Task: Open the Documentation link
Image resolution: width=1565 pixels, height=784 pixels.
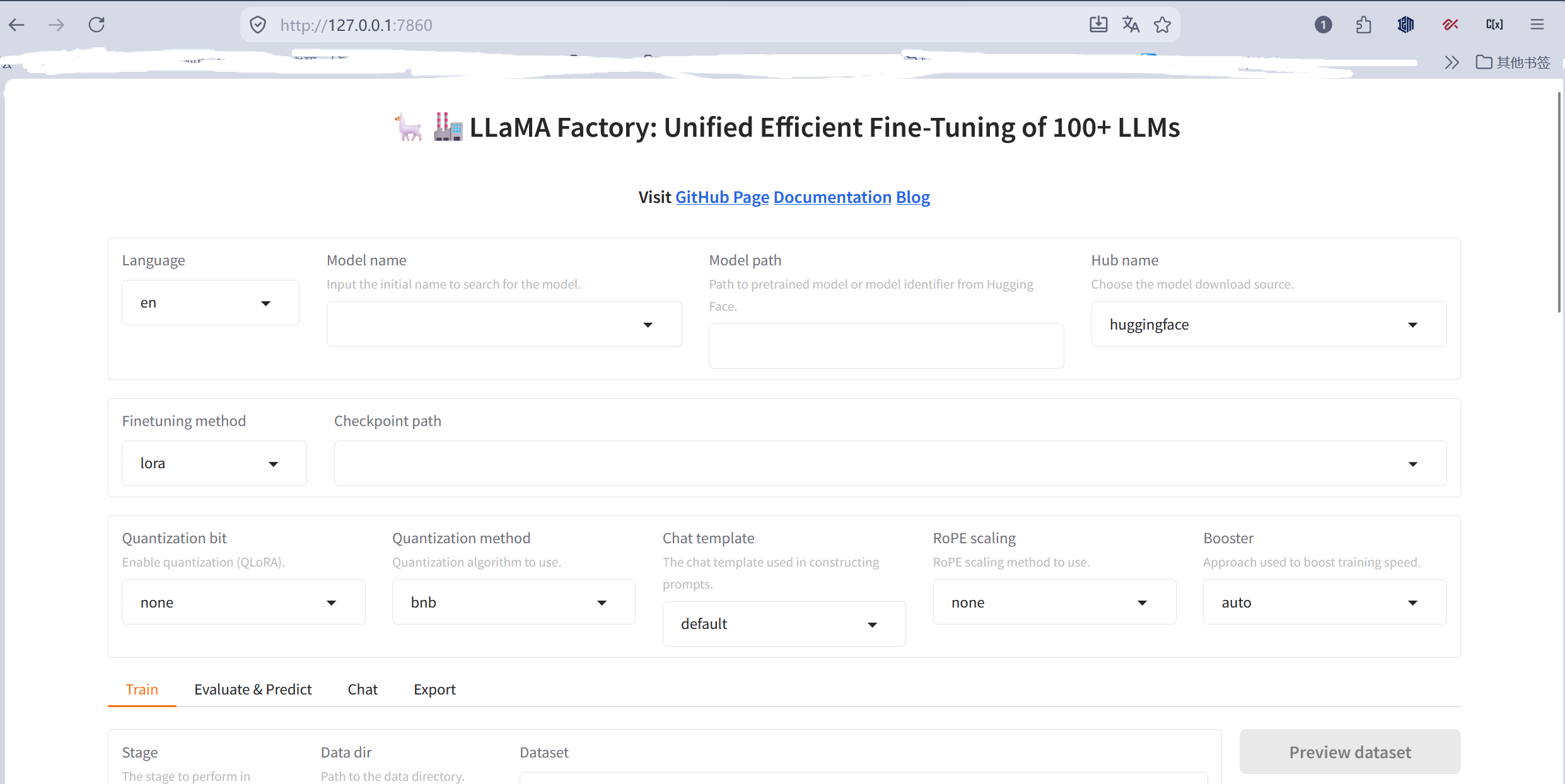Action: click(x=832, y=197)
